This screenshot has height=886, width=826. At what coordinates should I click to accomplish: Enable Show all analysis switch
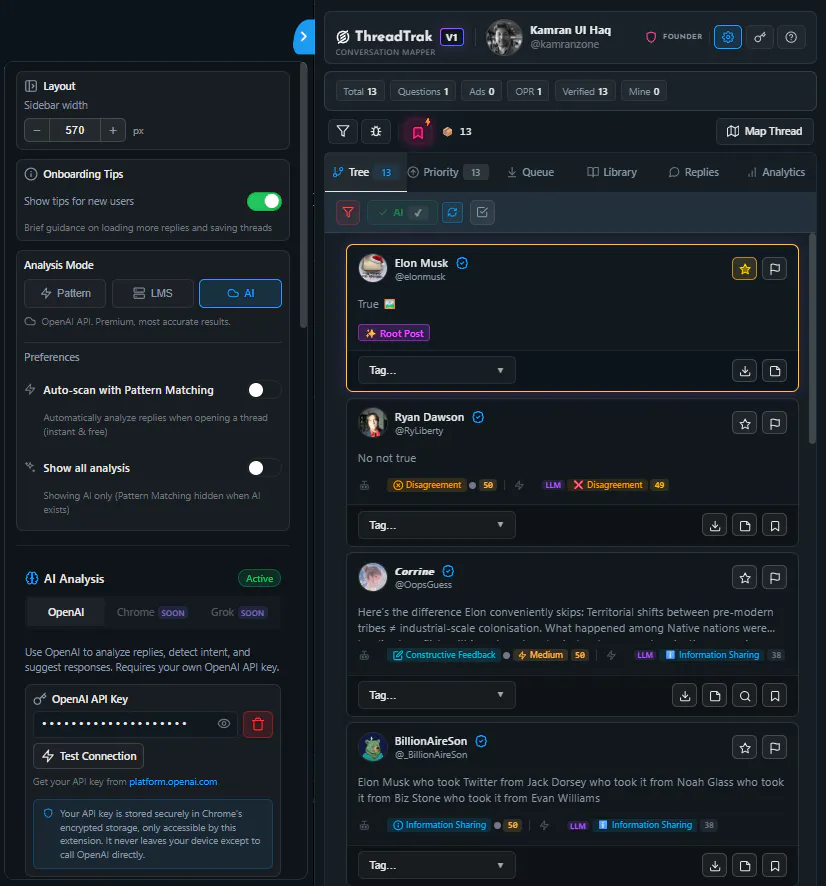pos(264,468)
